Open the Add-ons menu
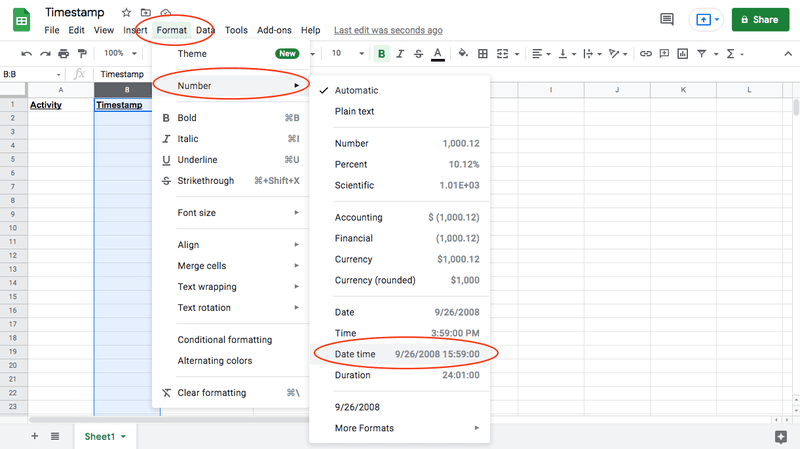The image size is (800, 449). (x=274, y=30)
